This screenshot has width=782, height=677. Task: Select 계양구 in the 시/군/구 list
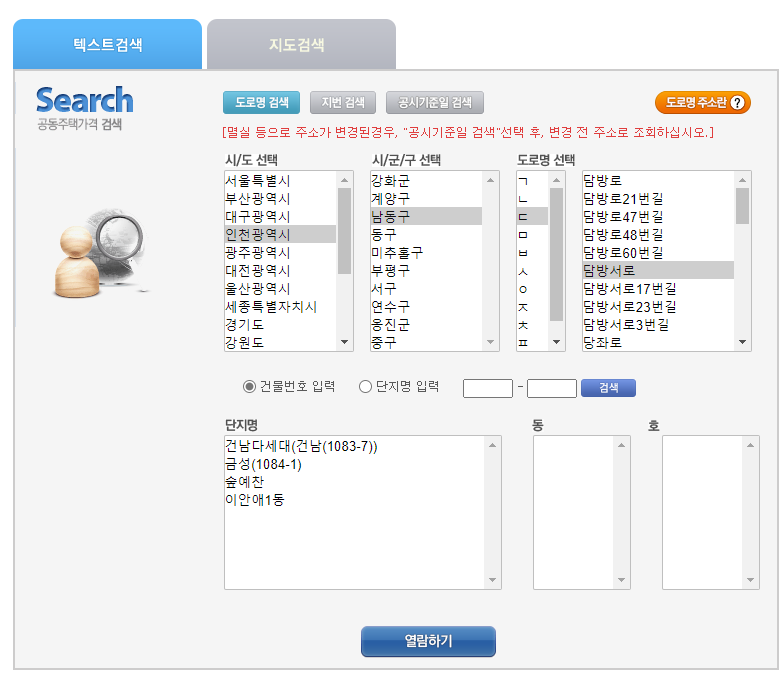click(426, 199)
